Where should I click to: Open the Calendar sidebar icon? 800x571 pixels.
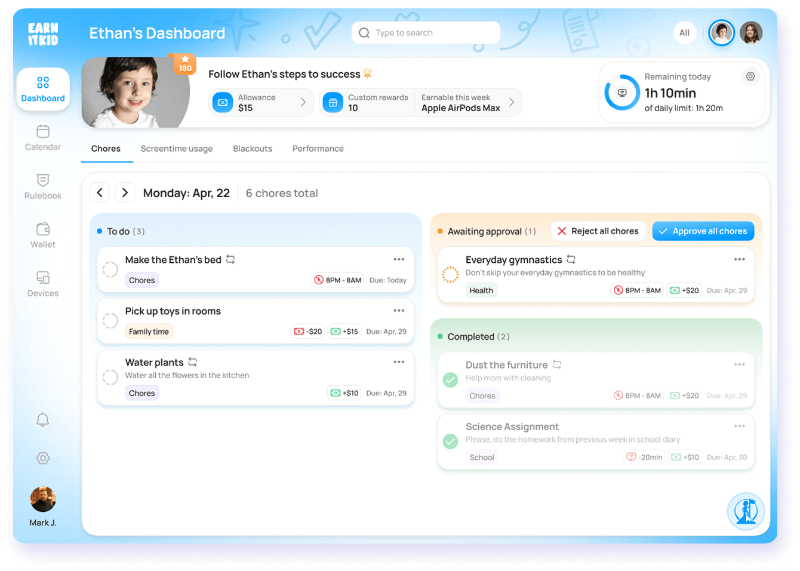pyautogui.click(x=43, y=137)
